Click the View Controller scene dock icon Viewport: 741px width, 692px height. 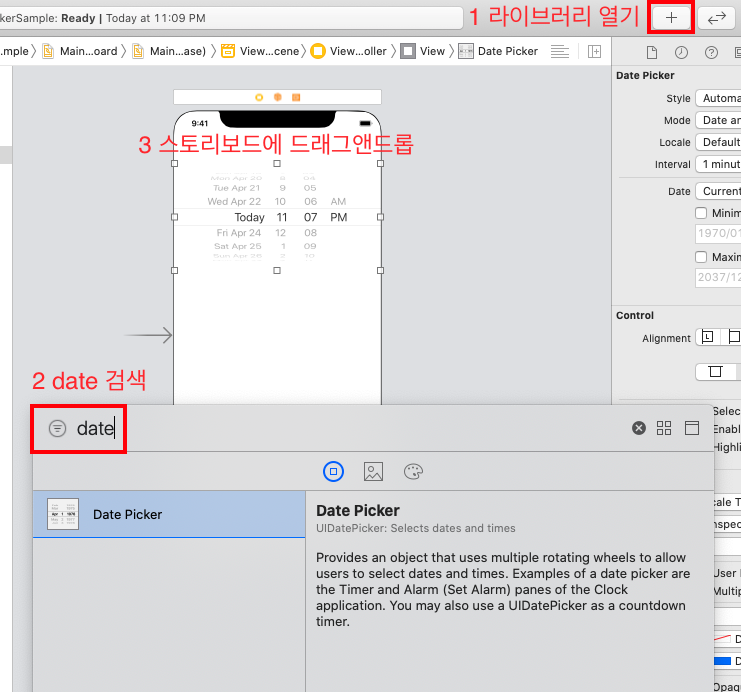tap(258, 97)
